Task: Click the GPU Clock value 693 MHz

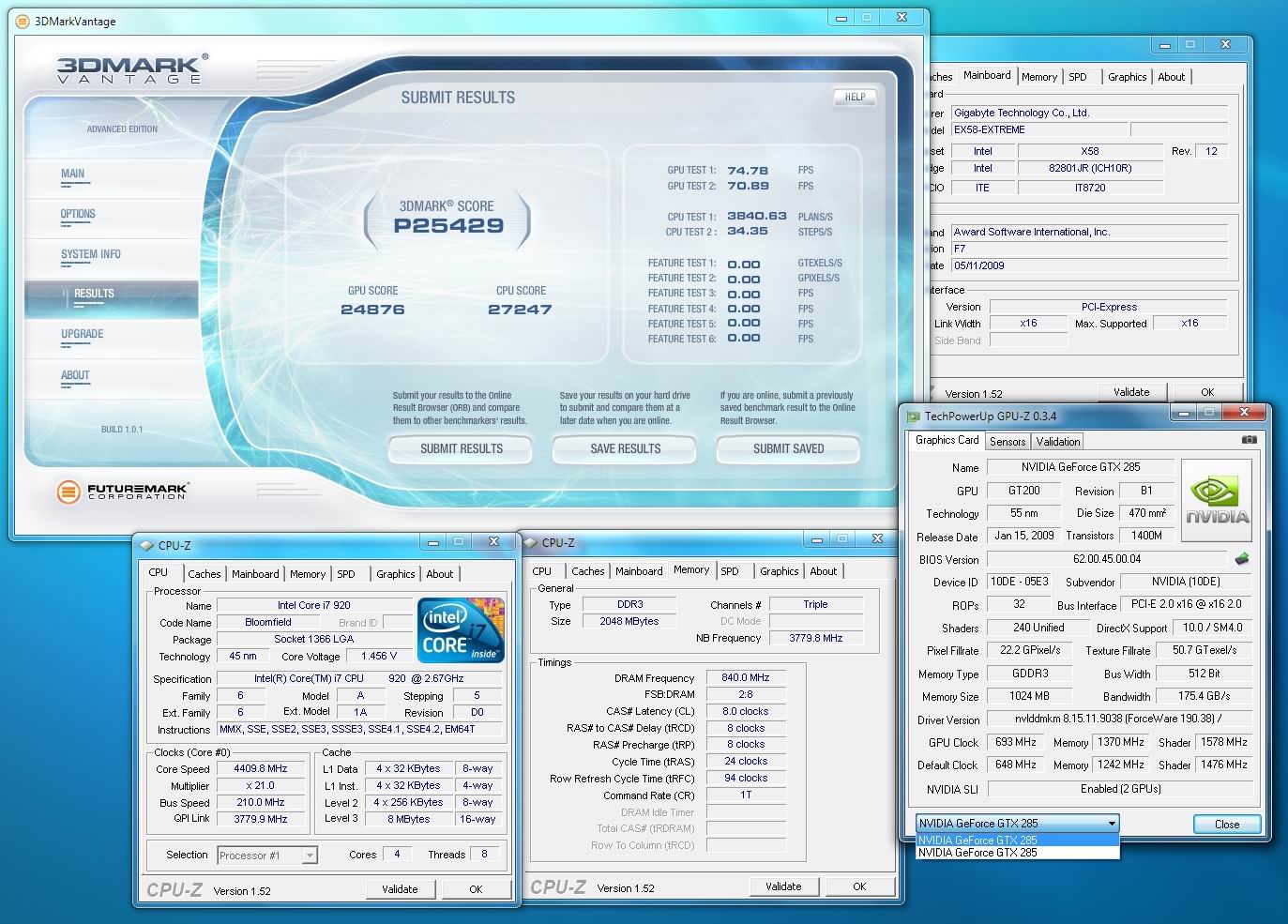Action: click(1016, 742)
